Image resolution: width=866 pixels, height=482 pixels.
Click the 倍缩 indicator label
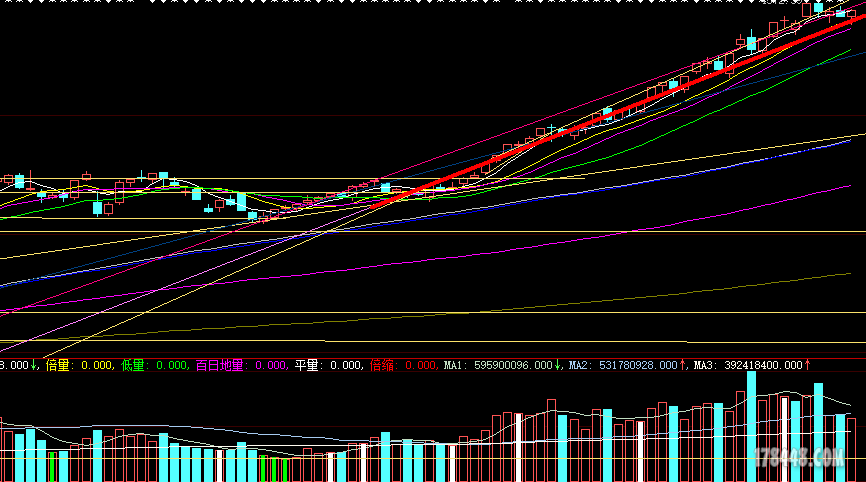coord(382,366)
